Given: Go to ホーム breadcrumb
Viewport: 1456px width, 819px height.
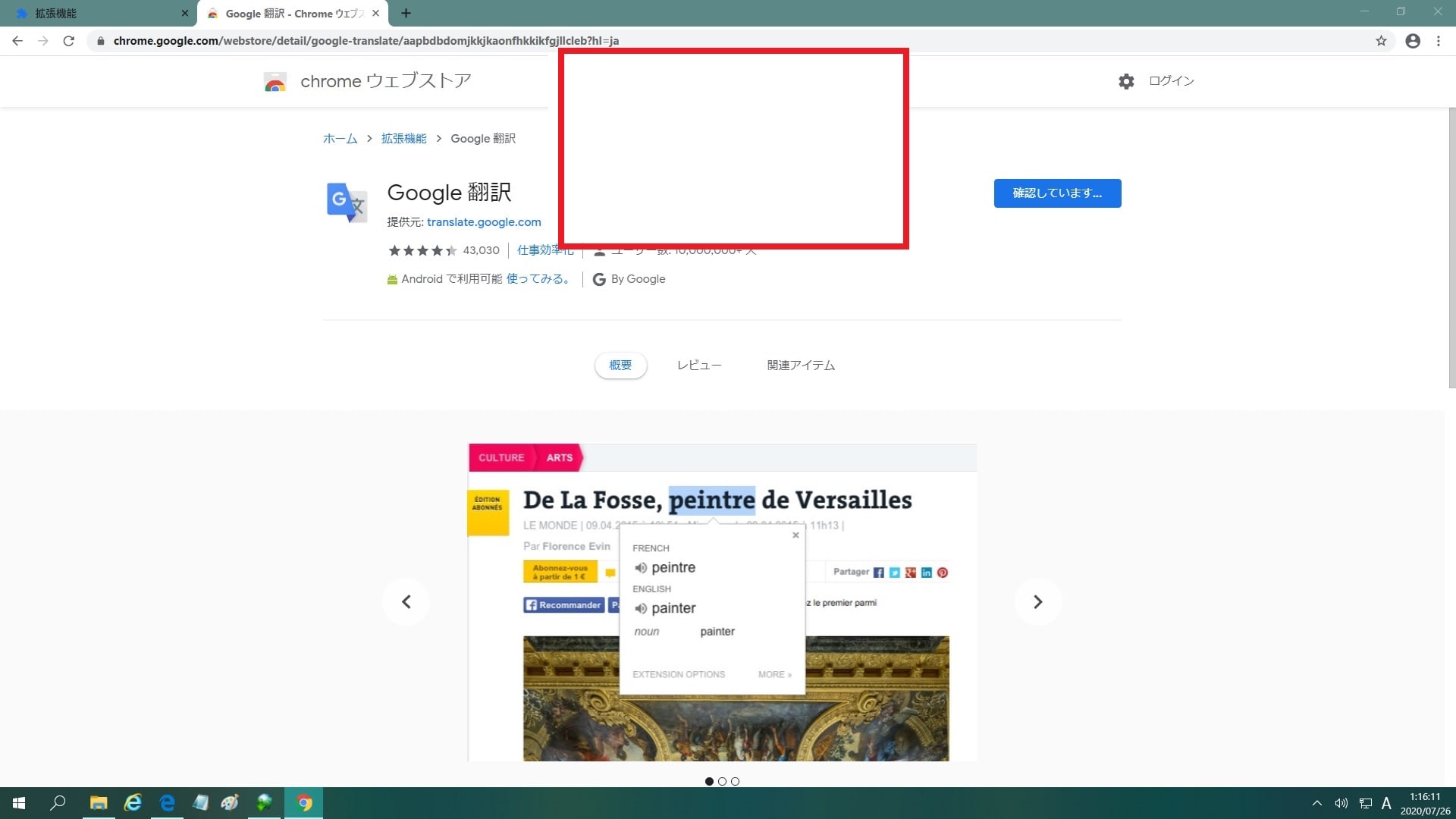Looking at the screenshot, I should pos(340,139).
